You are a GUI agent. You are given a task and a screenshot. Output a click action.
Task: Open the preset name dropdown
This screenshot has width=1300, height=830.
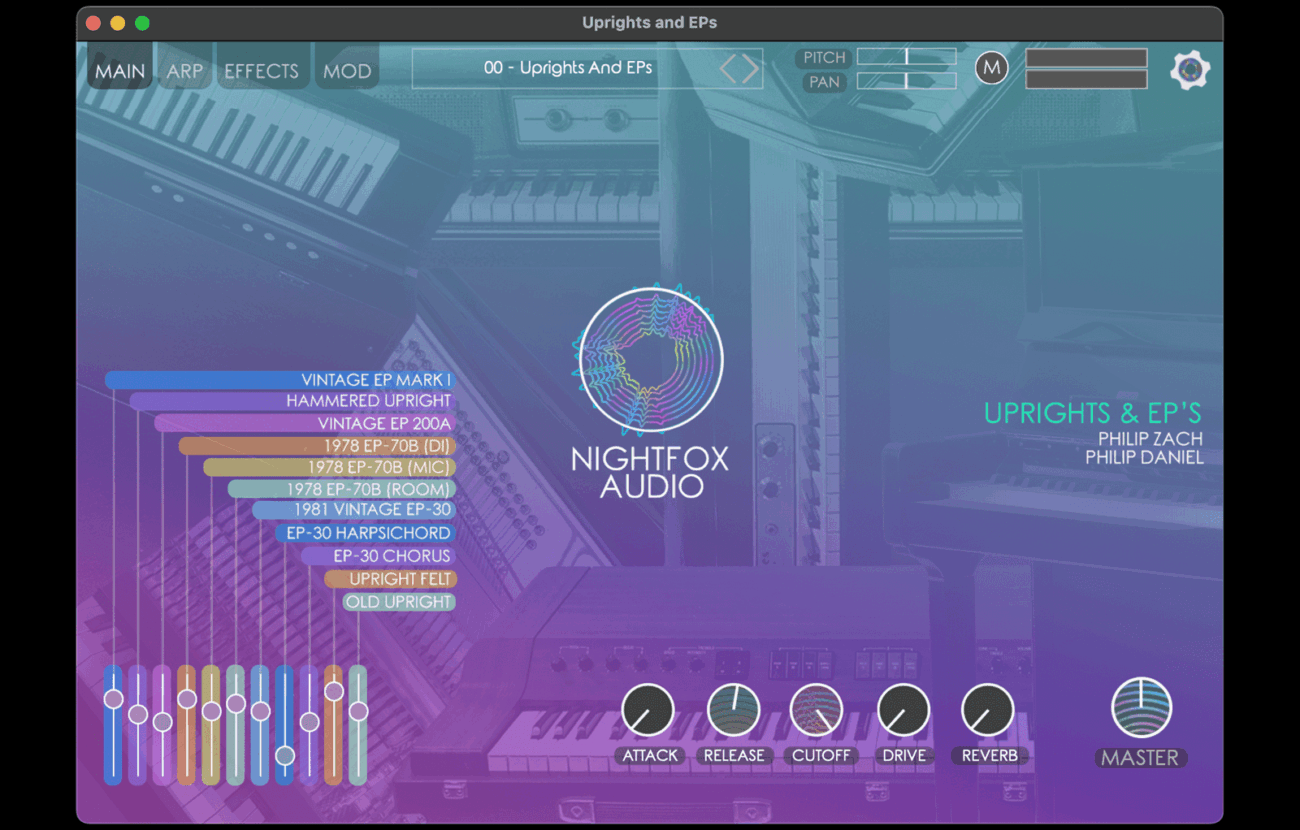tap(567, 69)
